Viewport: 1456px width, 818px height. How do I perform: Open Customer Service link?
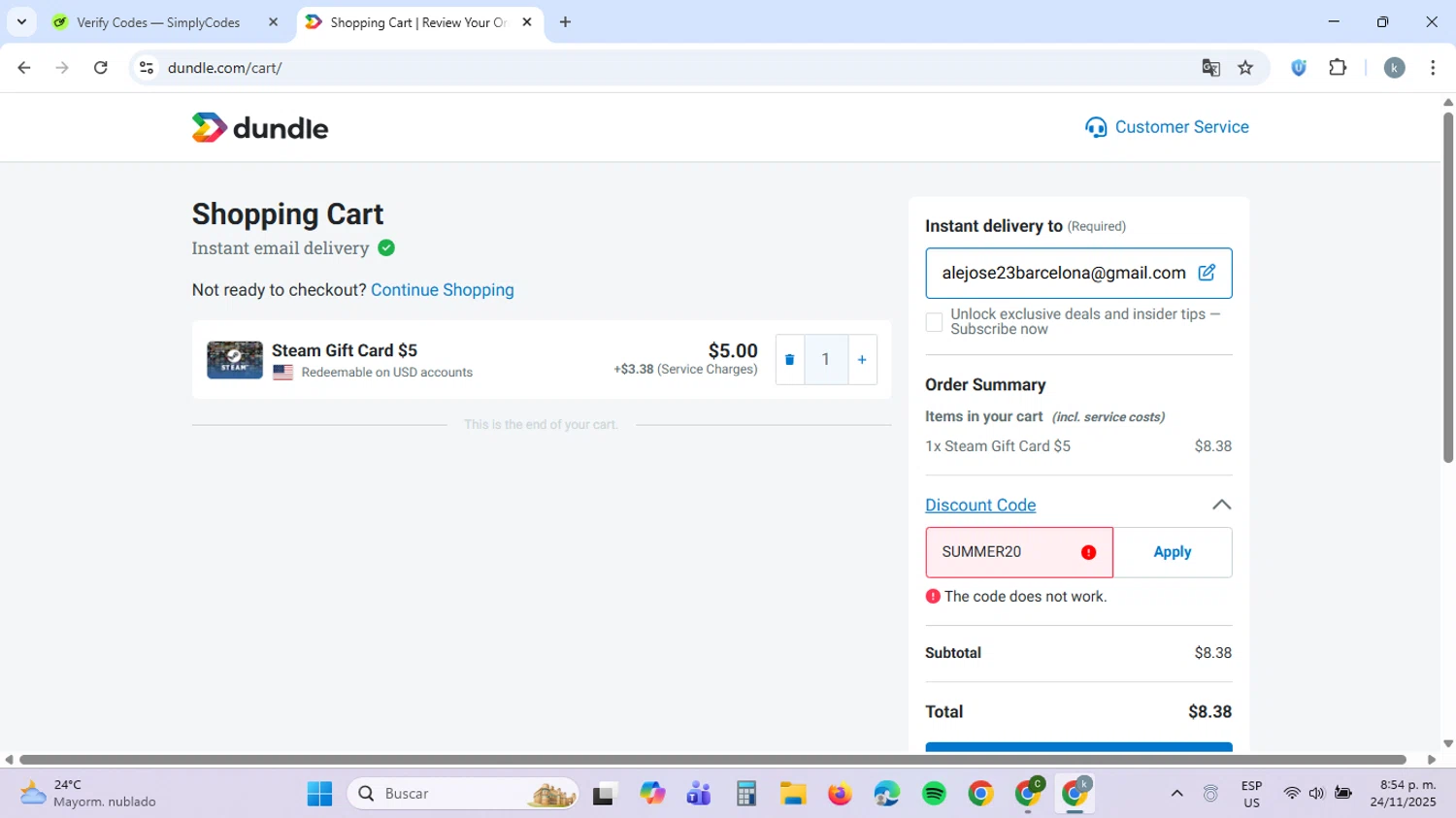[1167, 127]
